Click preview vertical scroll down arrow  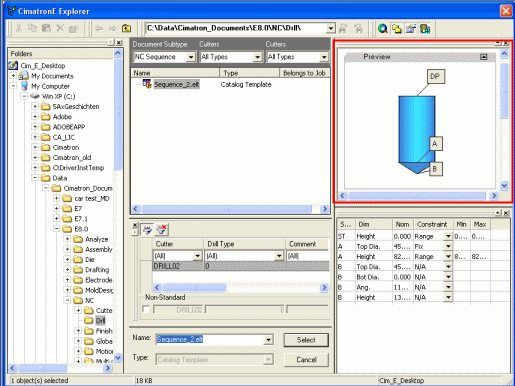coord(504,185)
